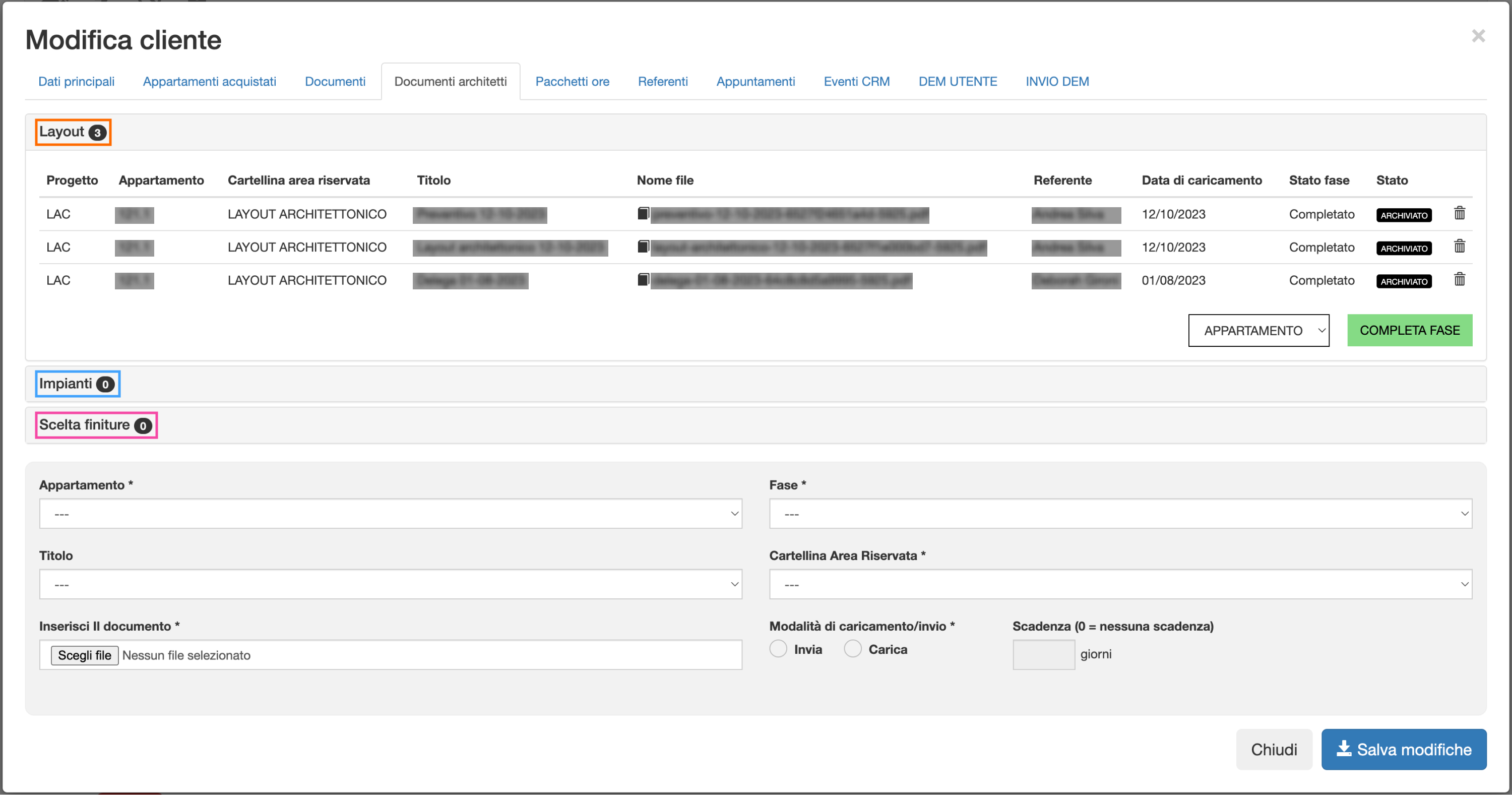Open the file icon in the 01/08/2023 row
1512x795 pixels.
tap(643, 279)
